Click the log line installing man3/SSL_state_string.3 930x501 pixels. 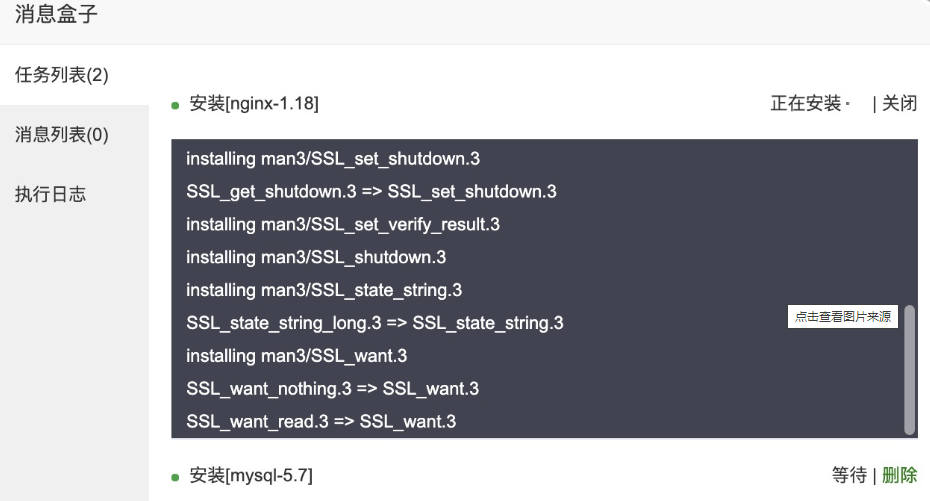coord(324,290)
